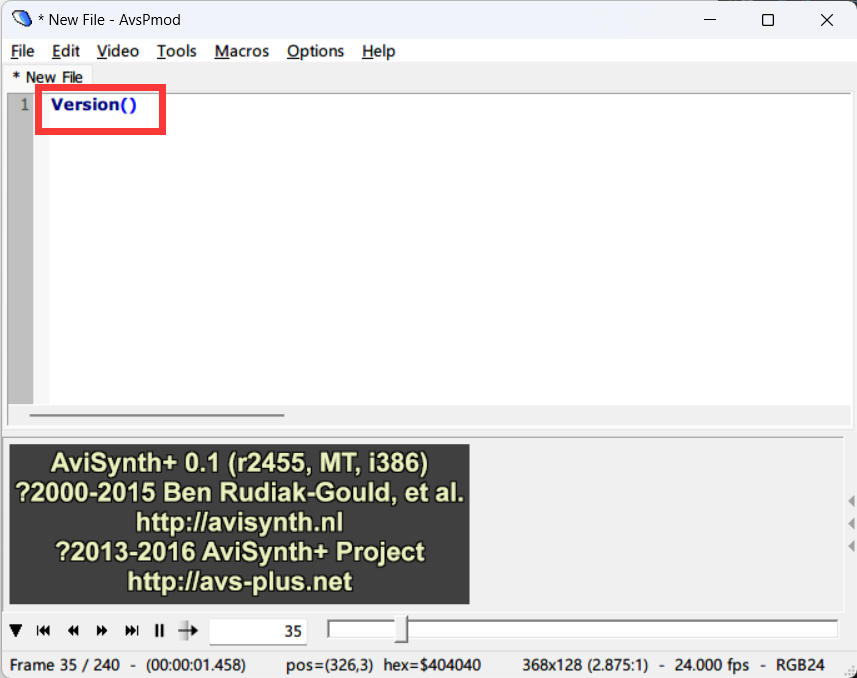Toggle the video preview with the triangle button
Screen dimensions: 857x678
(16, 630)
